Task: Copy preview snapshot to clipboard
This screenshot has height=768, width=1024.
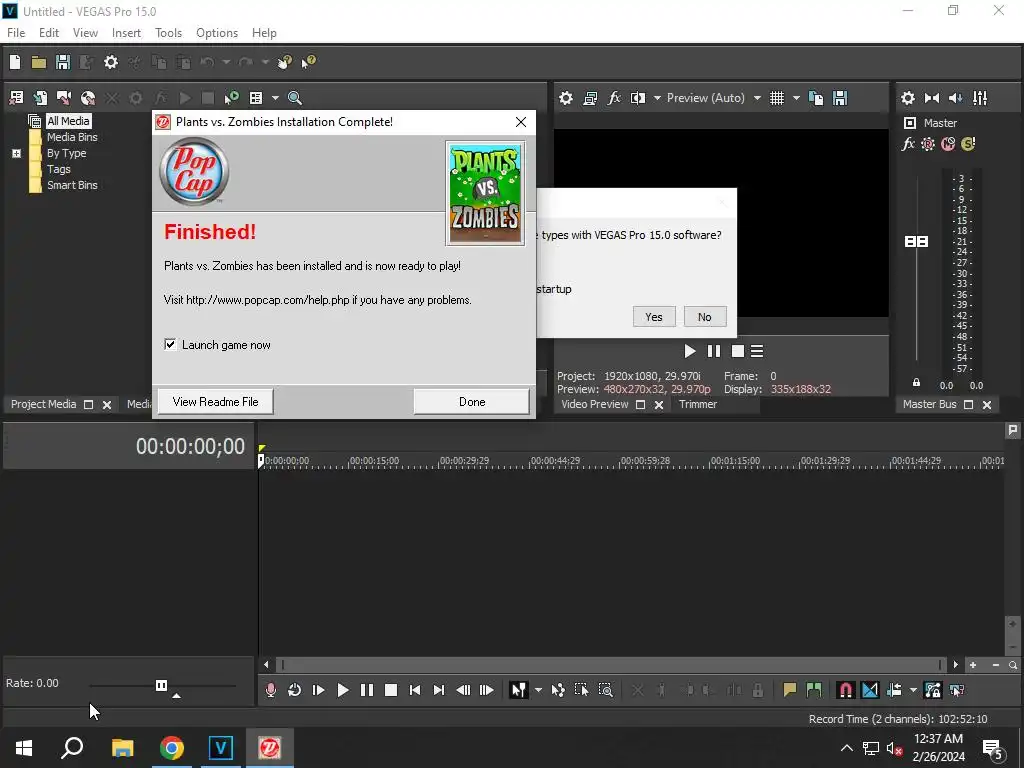Action: point(816,98)
